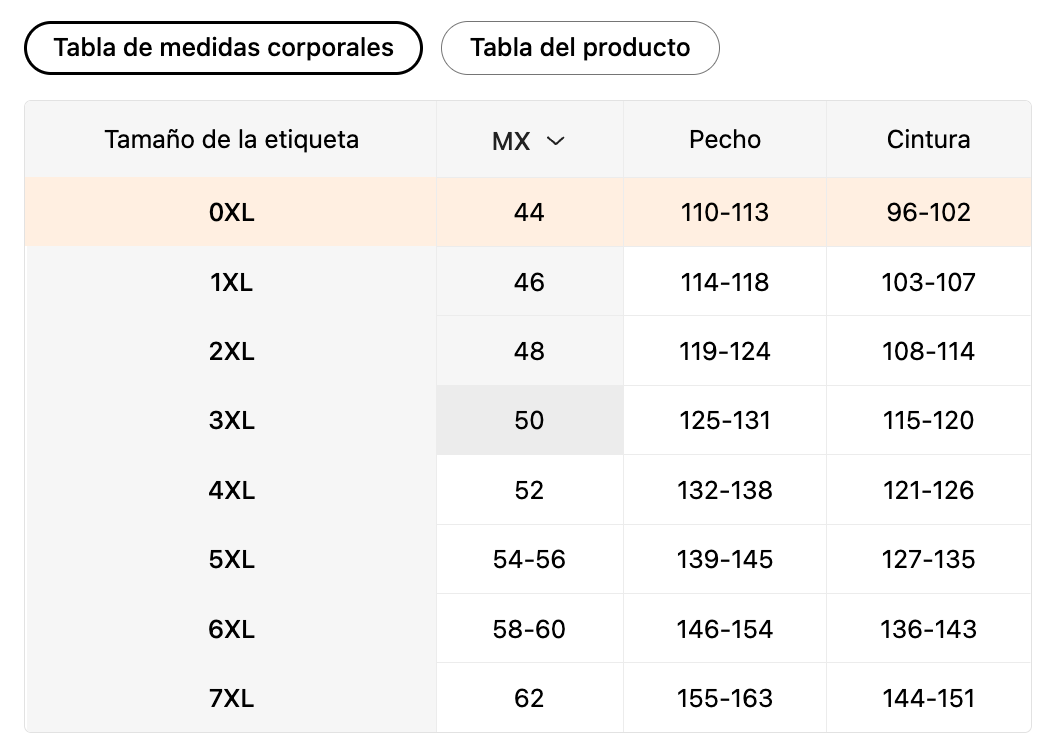Select the 3XL size label

click(231, 421)
